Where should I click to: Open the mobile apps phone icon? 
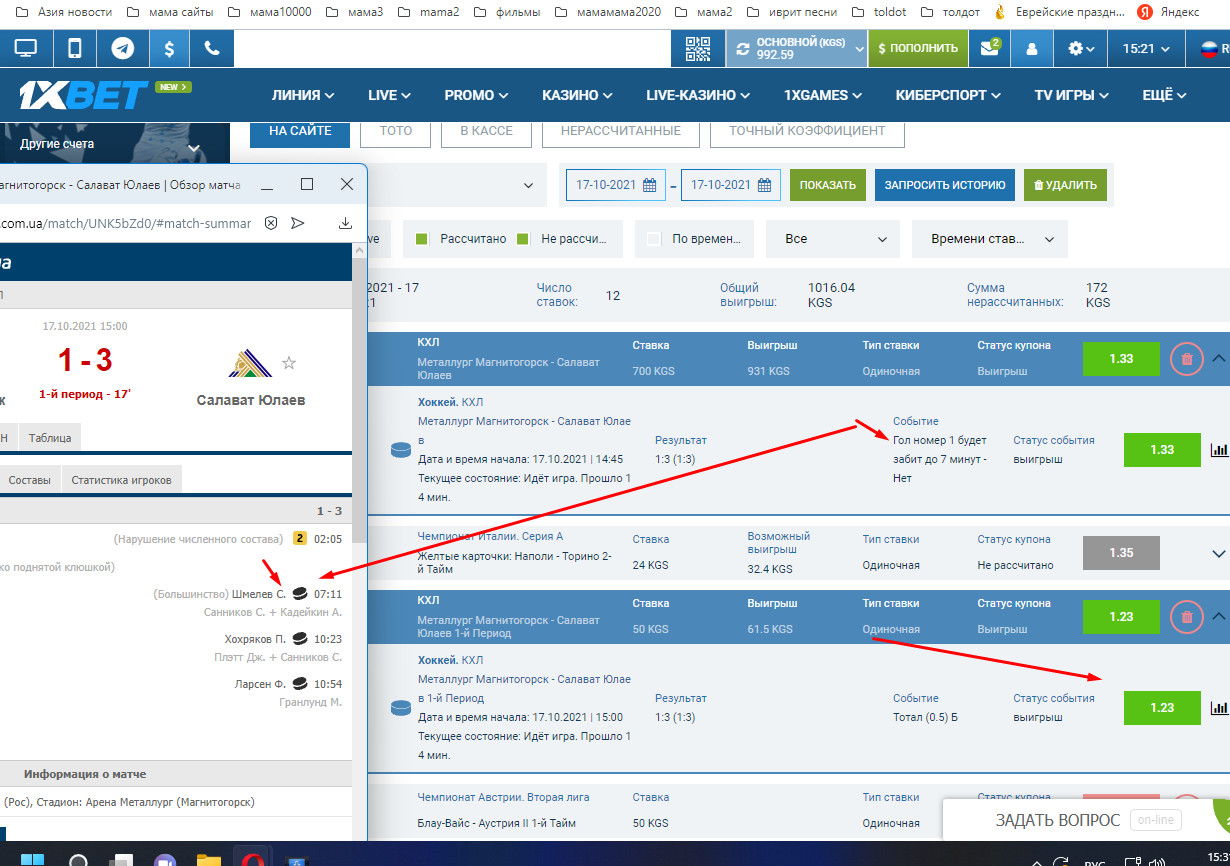click(75, 48)
